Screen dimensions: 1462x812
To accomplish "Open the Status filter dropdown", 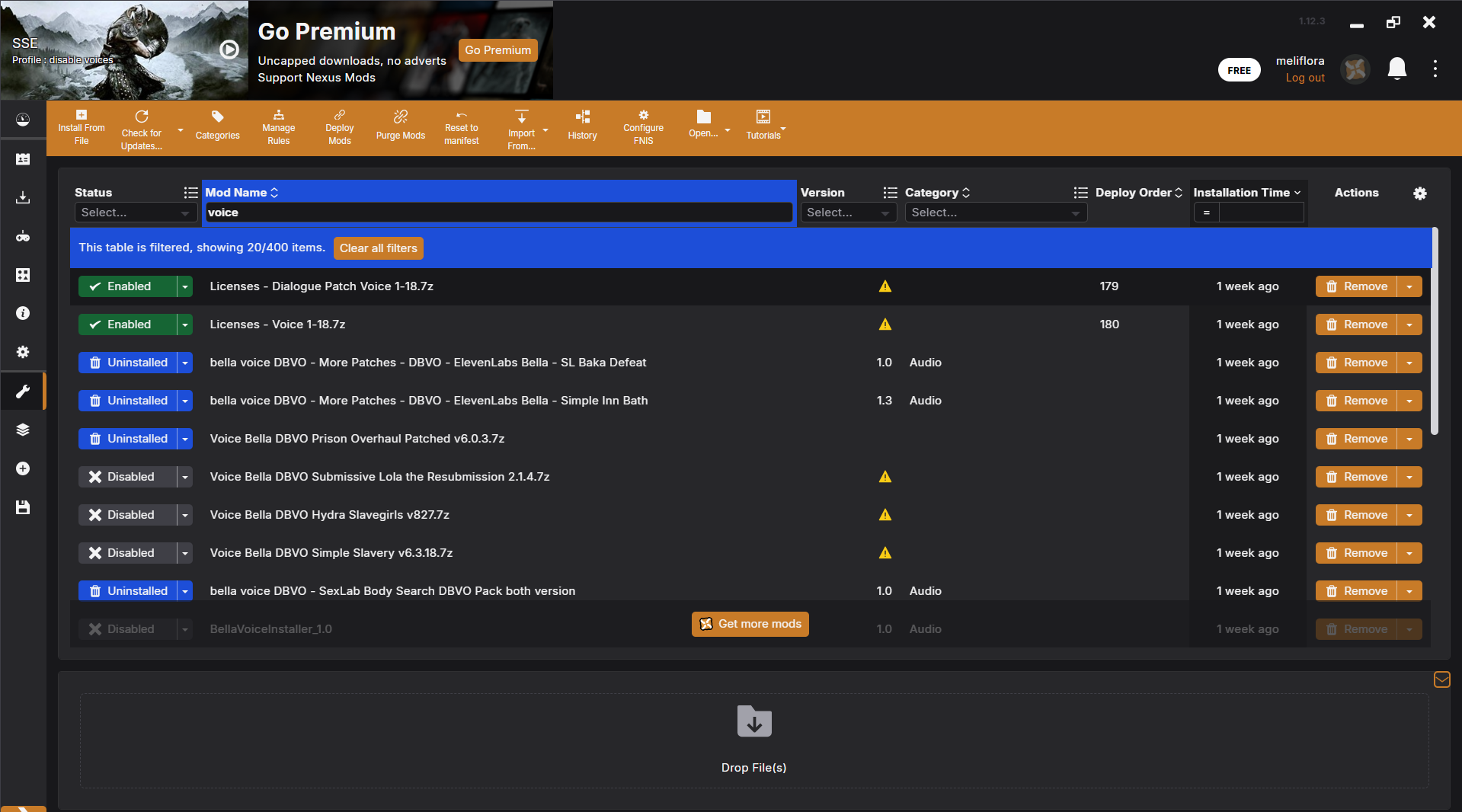I will coord(136,213).
